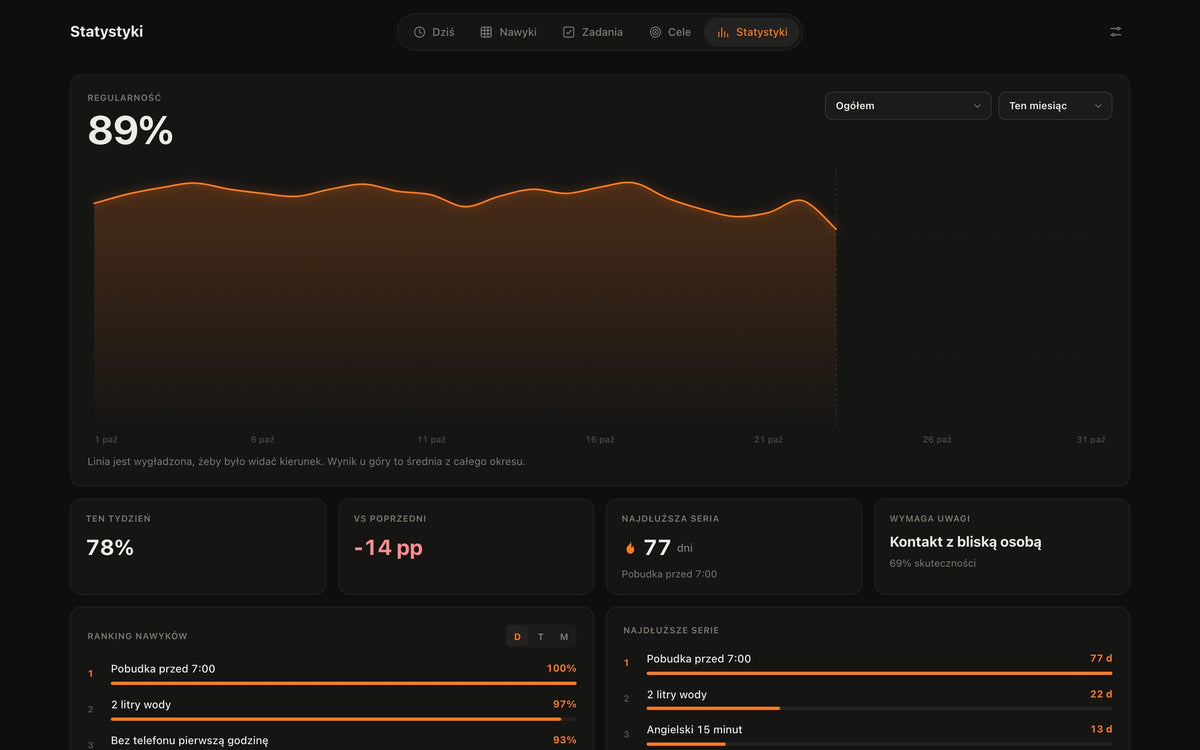
Task: Click the Pobudka przed 7:00 streak bar
Action: point(879,673)
